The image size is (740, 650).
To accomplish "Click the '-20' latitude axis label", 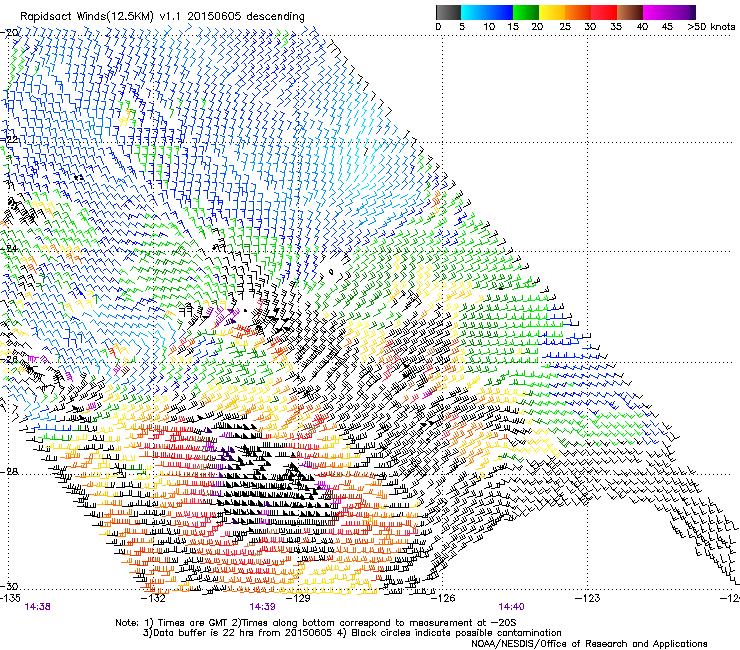I will coord(9,33).
